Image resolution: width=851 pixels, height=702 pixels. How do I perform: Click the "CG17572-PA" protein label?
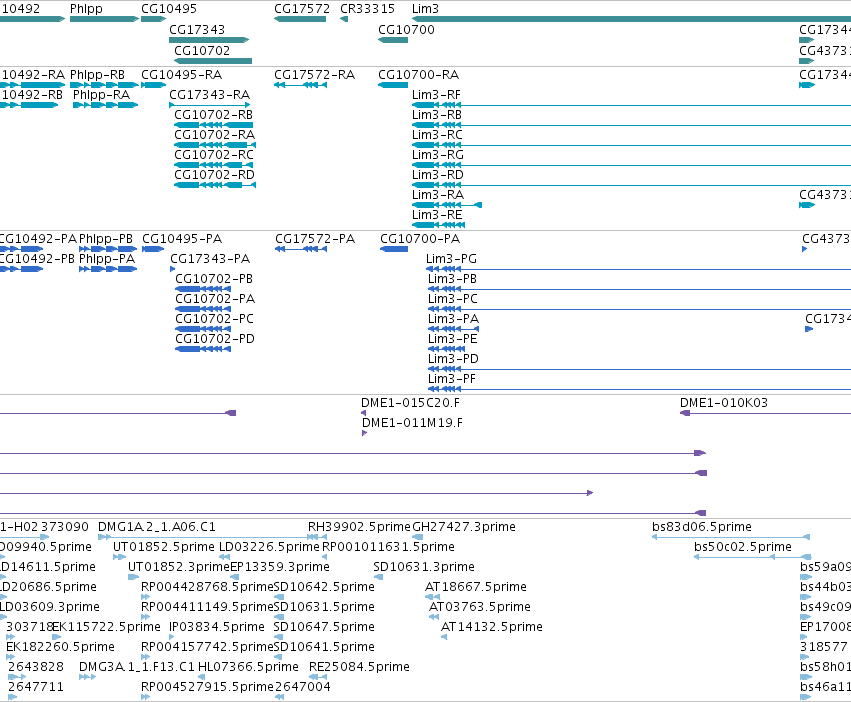point(315,239)
